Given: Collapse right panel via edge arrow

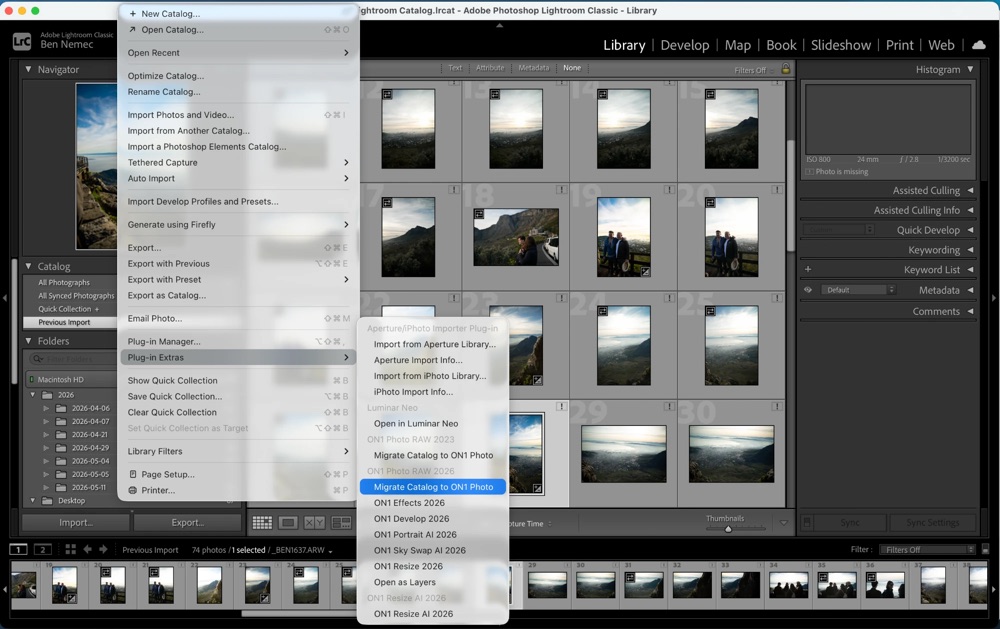Looking at the screenshot, I should click(994, 298).
